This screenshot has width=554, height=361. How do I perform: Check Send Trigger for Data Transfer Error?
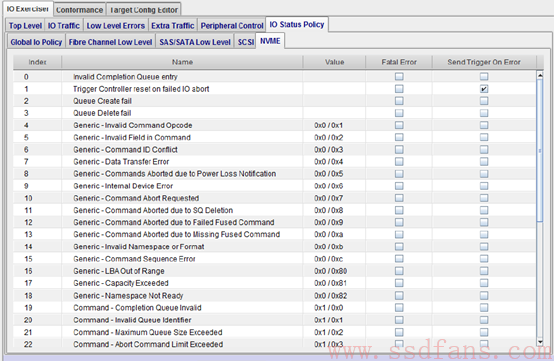pos(484,162)
